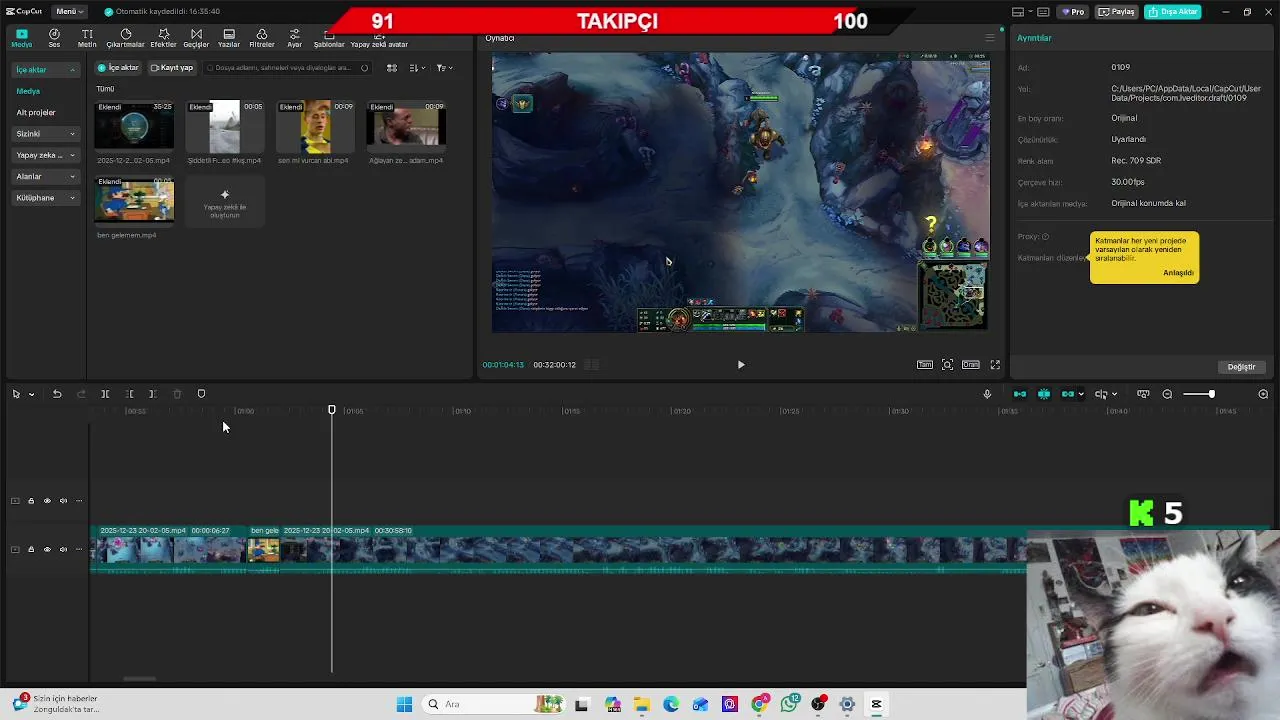Enter fullscreen preview mode
The height and width of the screenshot is (720, 1280).
[x=995, y=365]
